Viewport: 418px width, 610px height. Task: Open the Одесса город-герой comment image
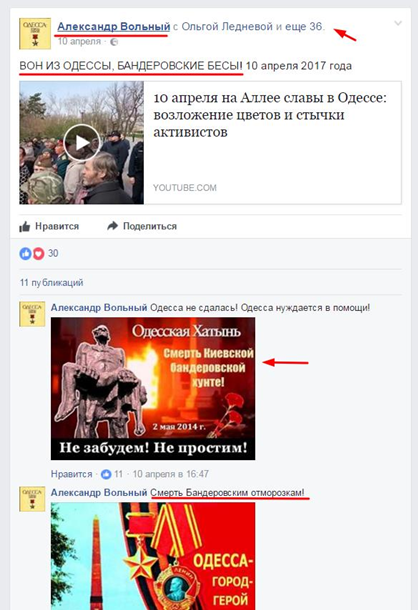153,556
